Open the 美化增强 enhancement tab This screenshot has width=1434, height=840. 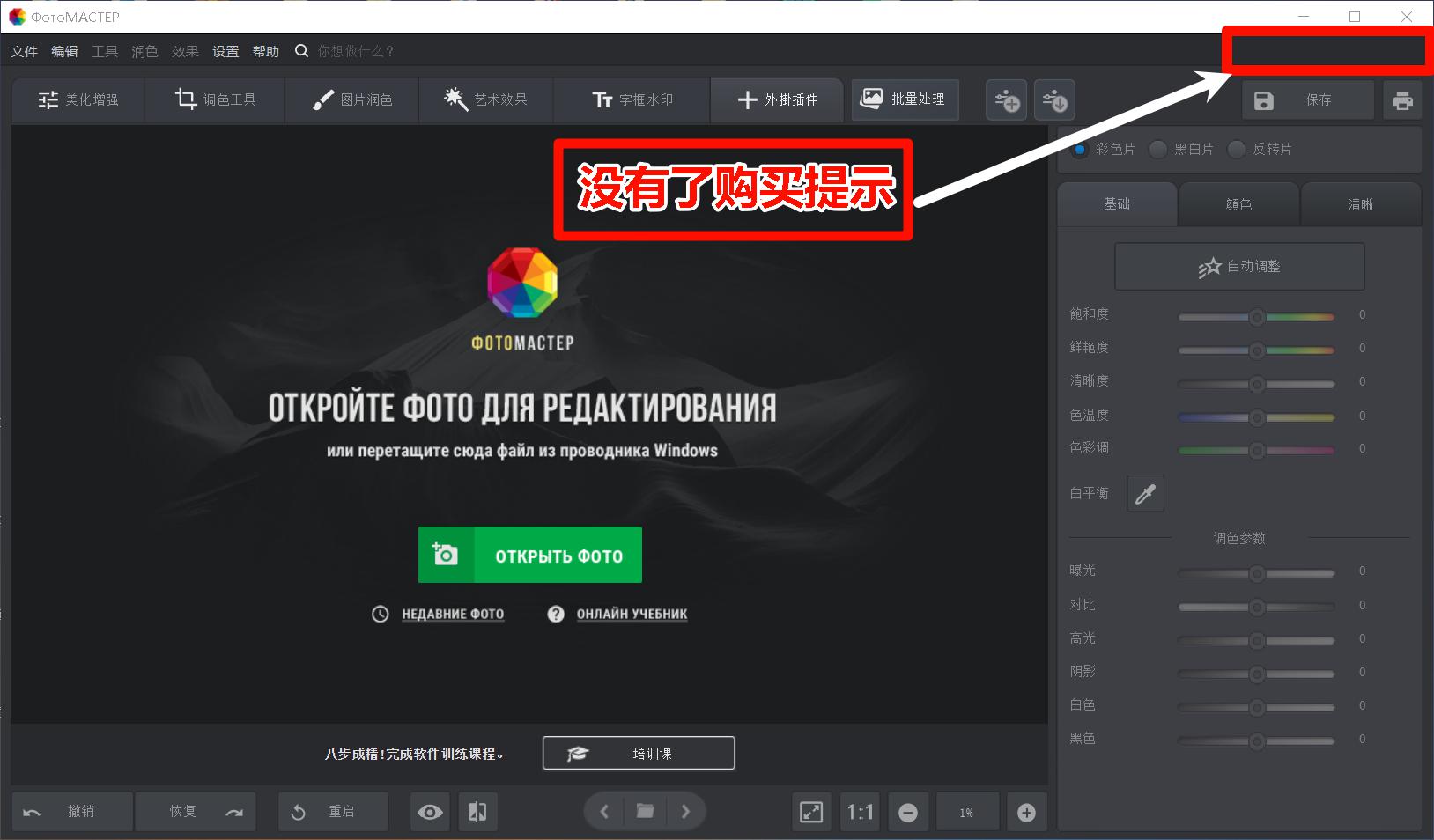tap(78, 99)
